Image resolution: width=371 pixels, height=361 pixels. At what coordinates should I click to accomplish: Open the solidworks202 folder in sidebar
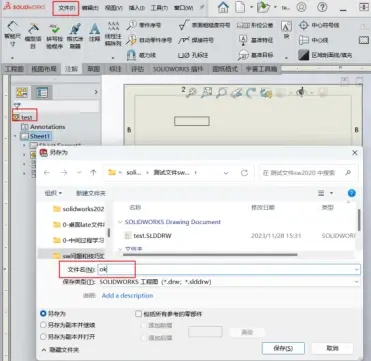coord(79,209)
